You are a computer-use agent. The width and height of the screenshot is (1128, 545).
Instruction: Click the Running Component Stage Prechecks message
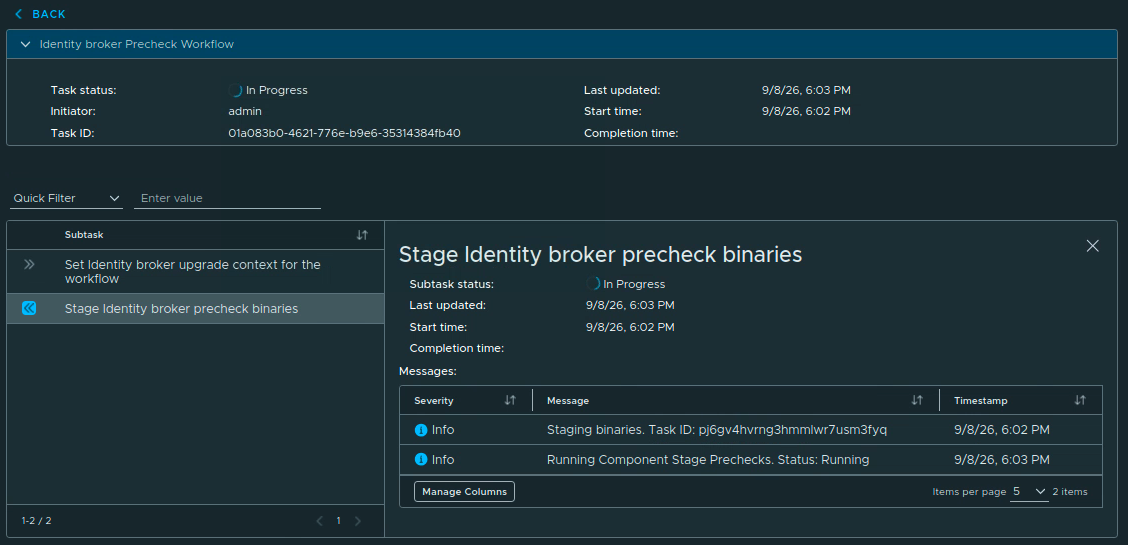coord(708,459)
